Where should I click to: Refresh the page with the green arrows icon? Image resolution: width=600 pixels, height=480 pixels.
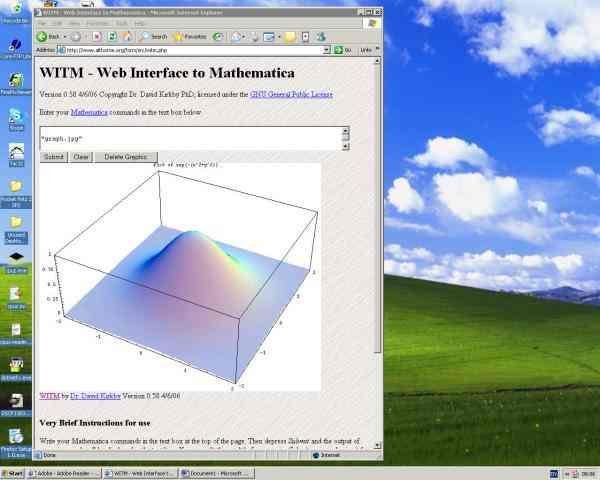pyautogui.click(x=112, y=37)
